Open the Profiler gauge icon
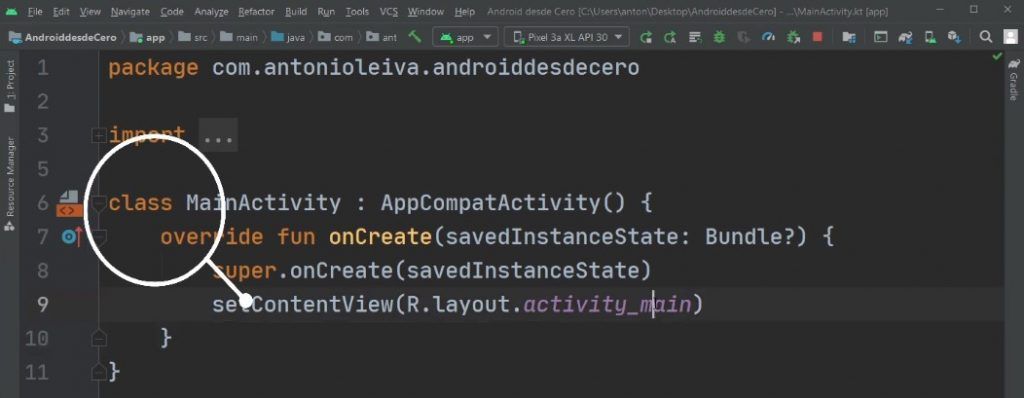This screenshot has width=1024, height=398. (x=768, y=37)
